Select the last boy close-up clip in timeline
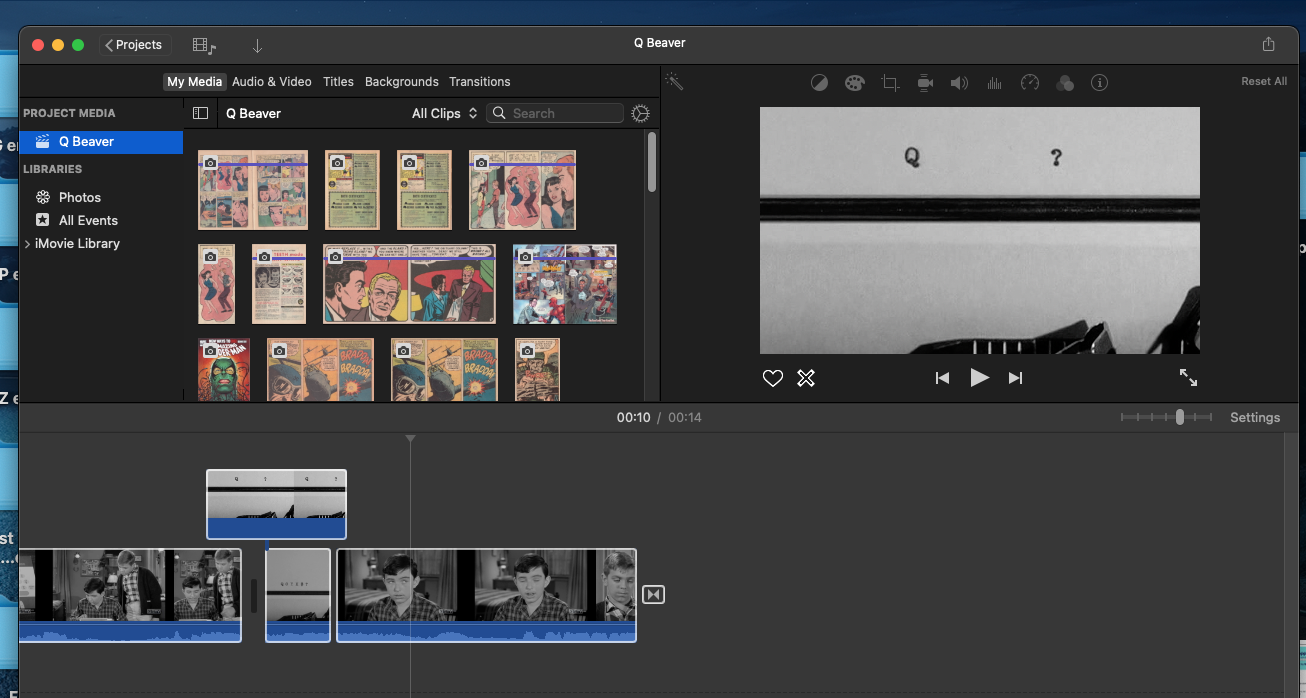The width and height of the screenshot is (1306, 698). point(486,595)
